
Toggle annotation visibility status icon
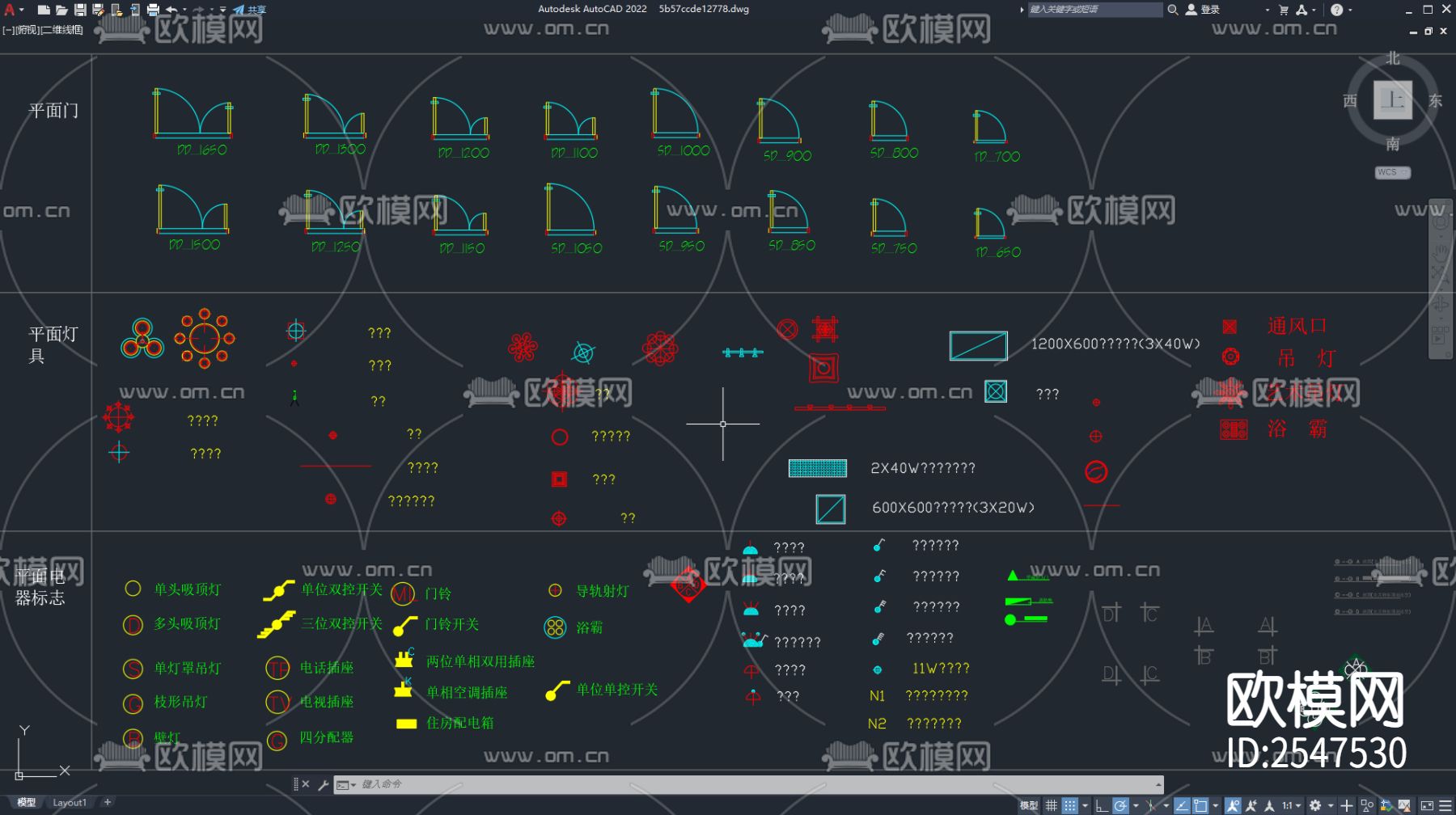[1233, 805]
